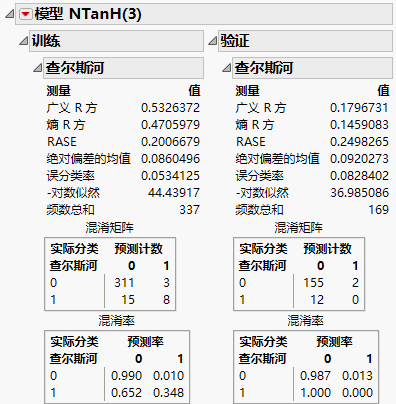The image size is (396, 404).
Task: Select training -对数似然 value 44.43917
Action: pos(174,193)
